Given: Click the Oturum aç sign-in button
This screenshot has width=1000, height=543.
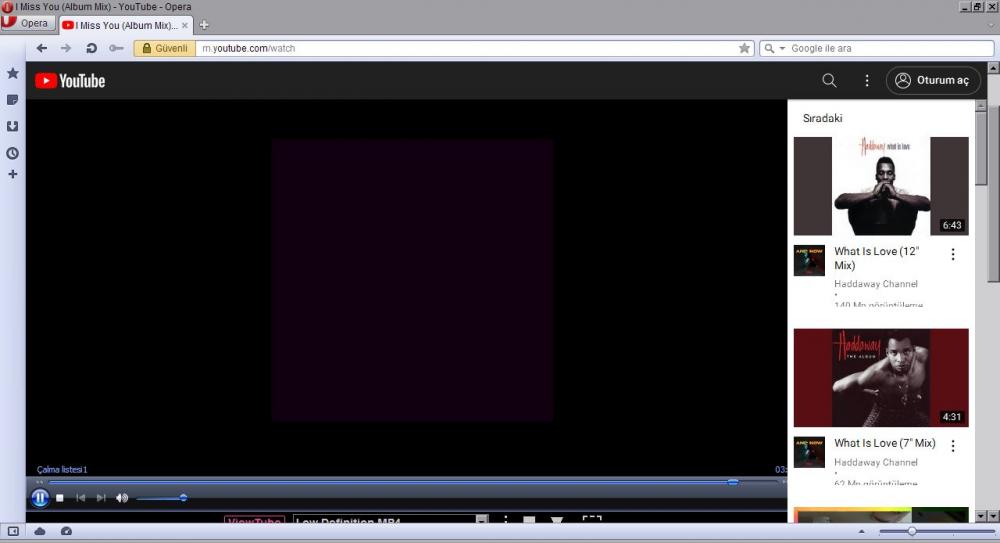Looking at the screenshot, I should [x=932, y=80].
